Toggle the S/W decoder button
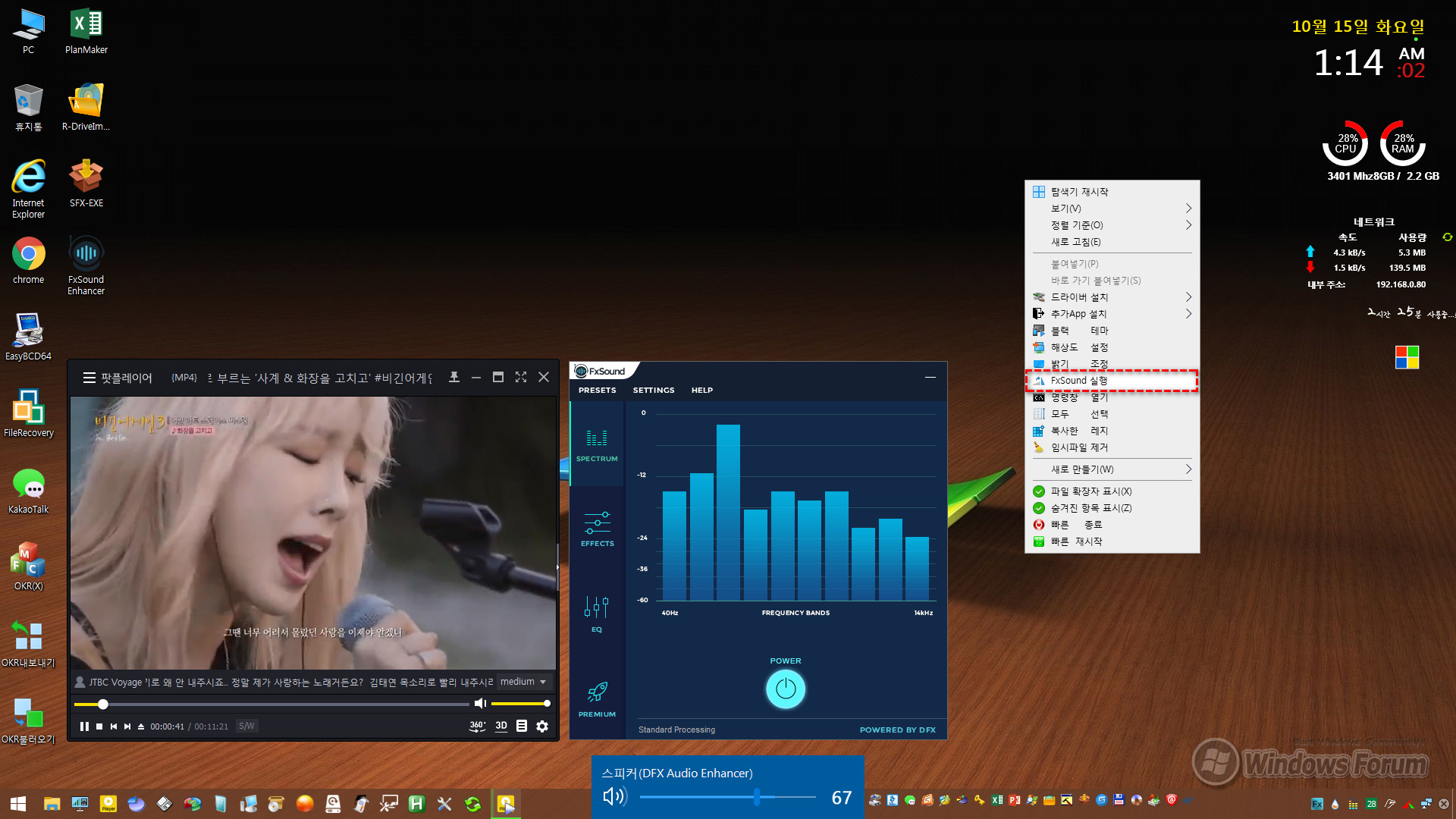The image size is (1456, 819). 246,726
